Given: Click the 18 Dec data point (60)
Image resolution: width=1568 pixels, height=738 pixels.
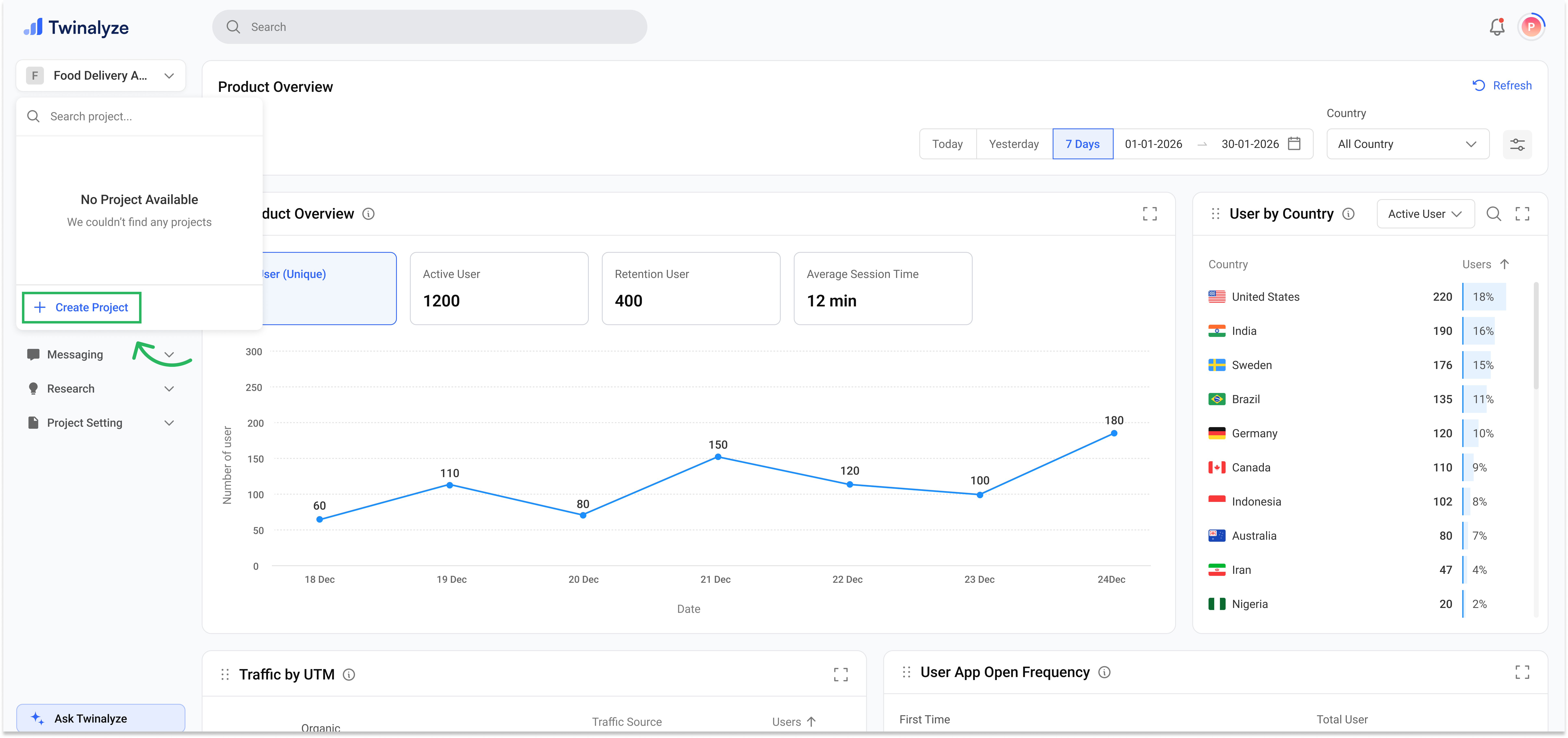Looking at the screenshot, I should (320, 520).
